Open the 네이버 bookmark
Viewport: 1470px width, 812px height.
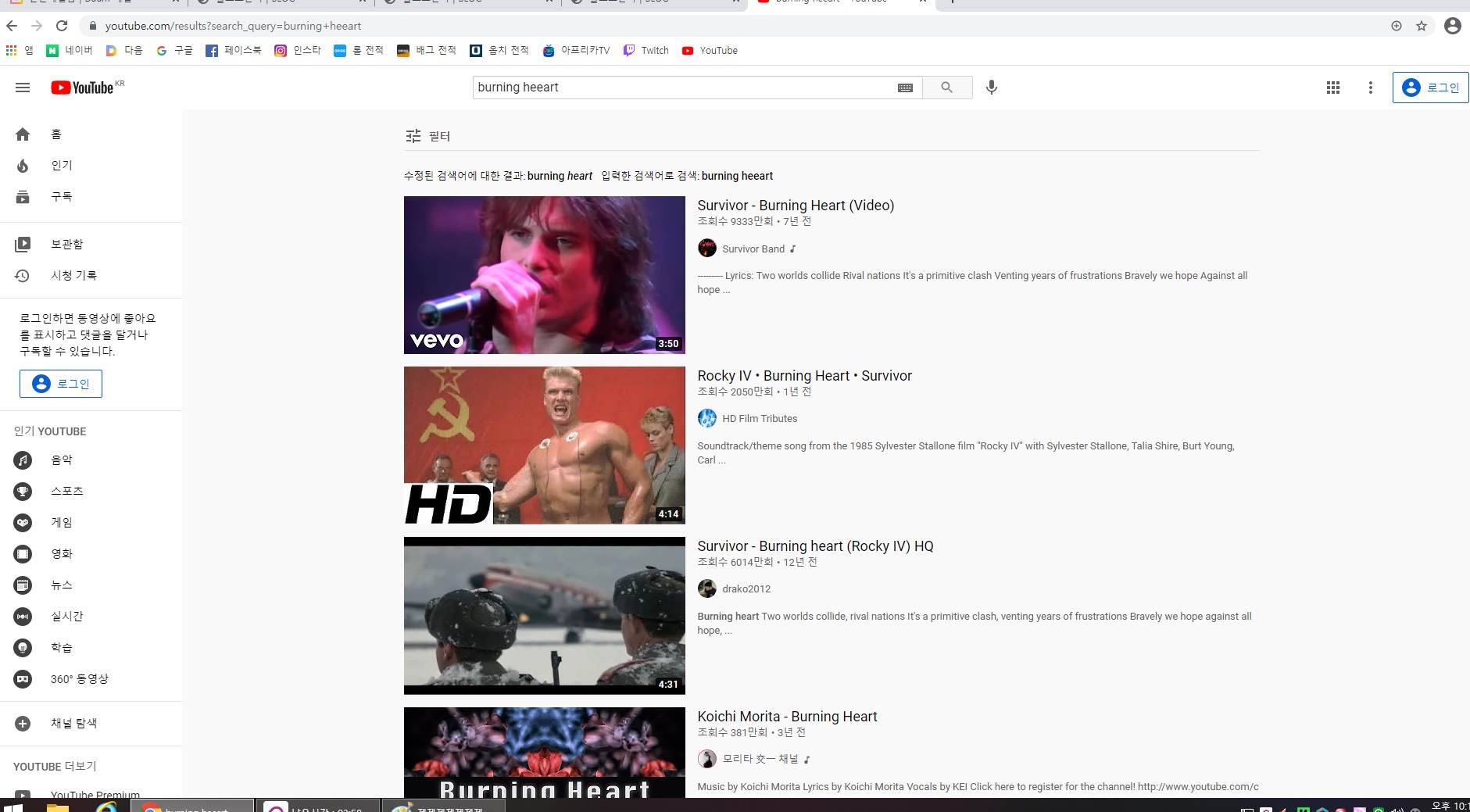click(x=70, y=51)
